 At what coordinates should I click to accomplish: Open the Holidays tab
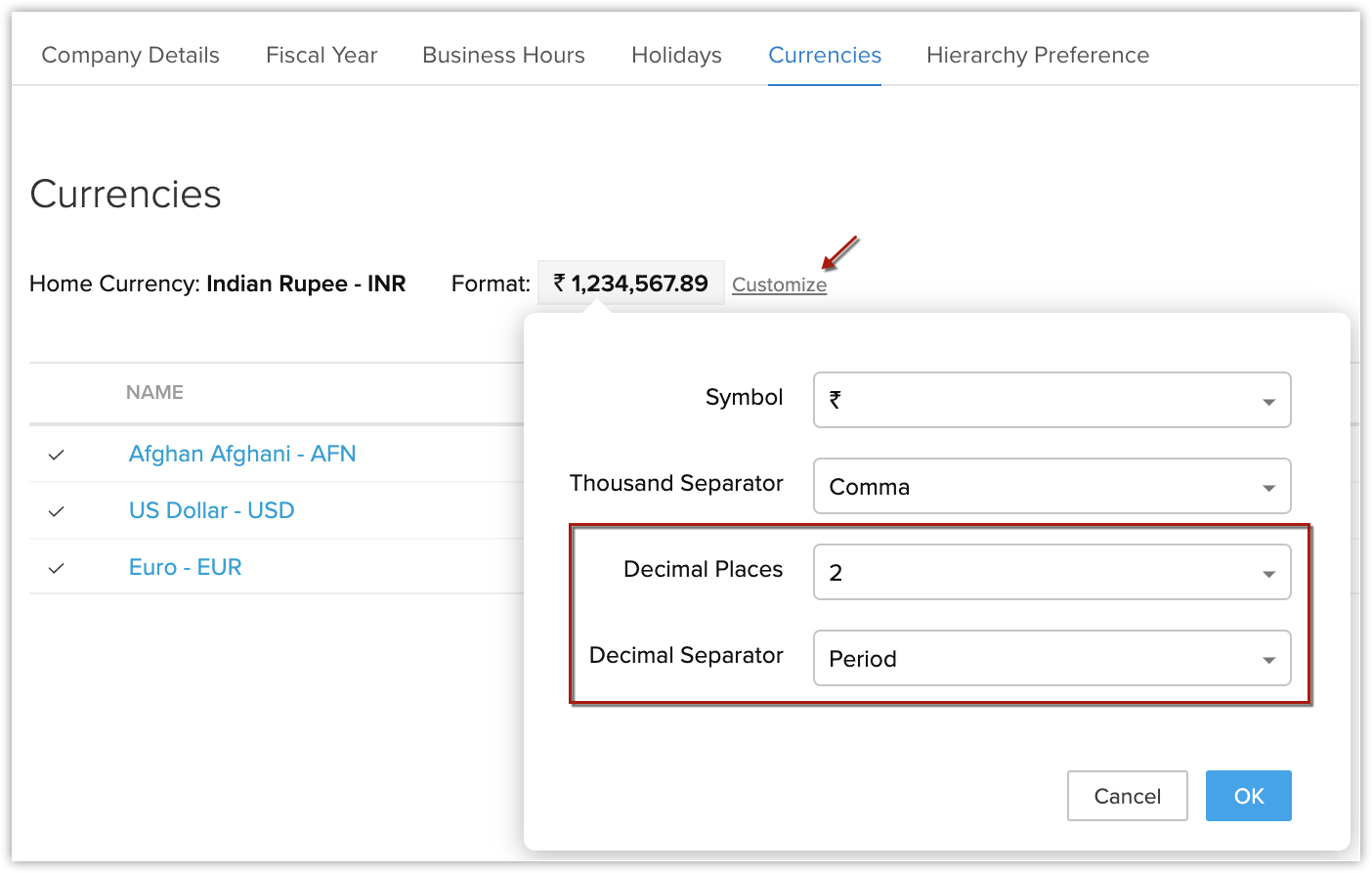676,56
